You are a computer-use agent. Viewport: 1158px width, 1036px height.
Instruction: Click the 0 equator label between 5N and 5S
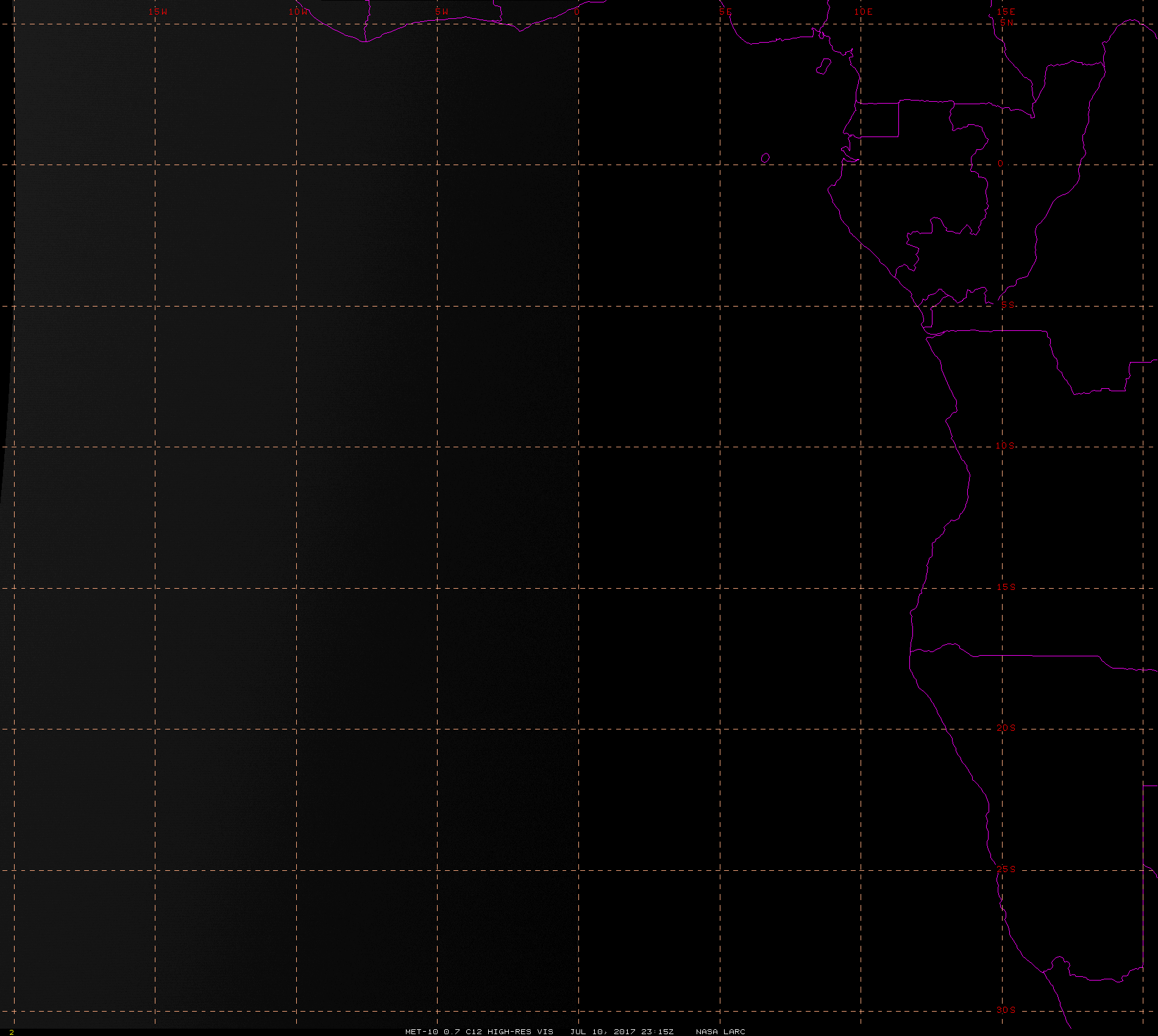[1000, 164]
